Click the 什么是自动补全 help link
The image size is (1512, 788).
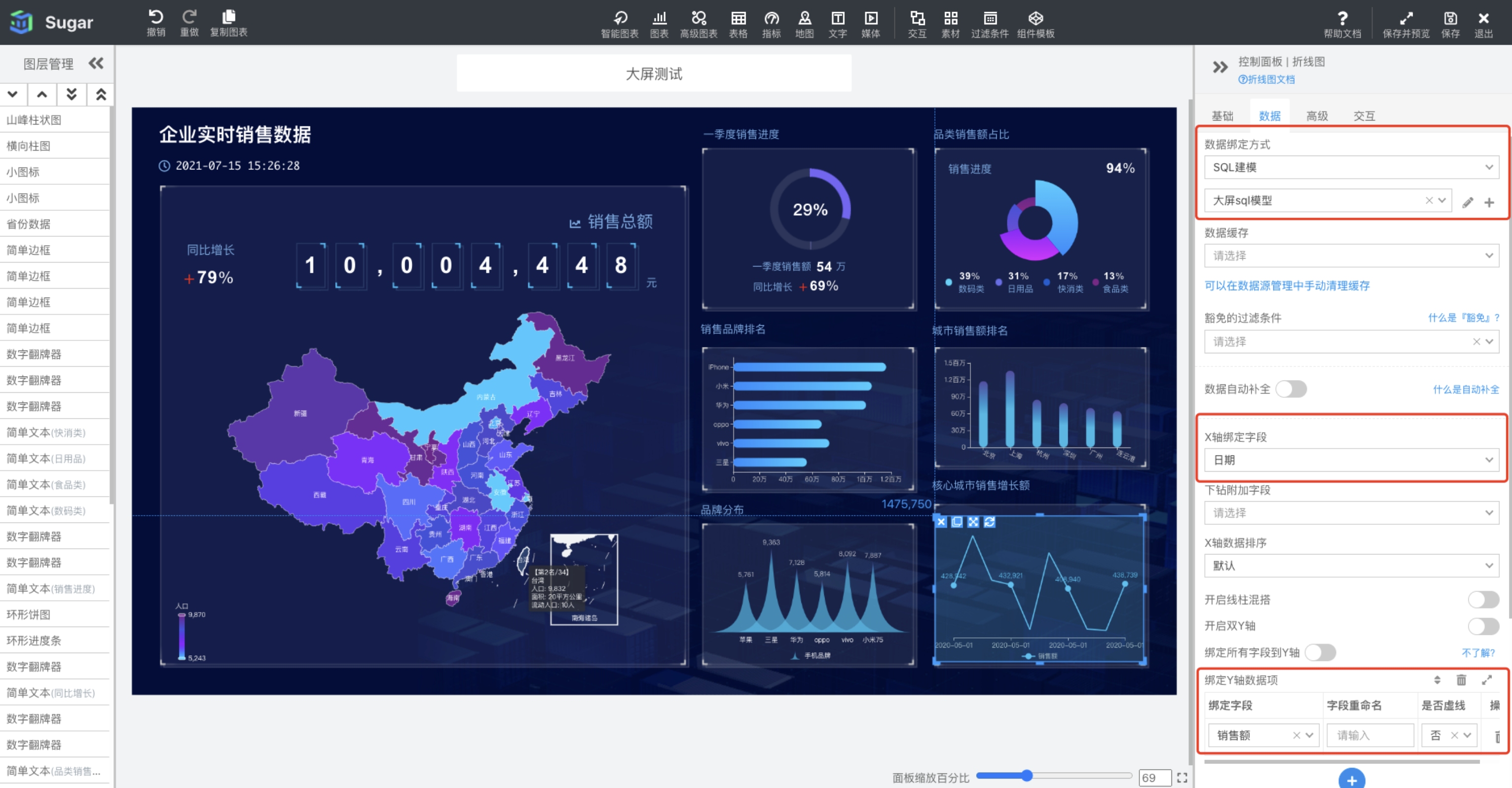(1466, 390)
